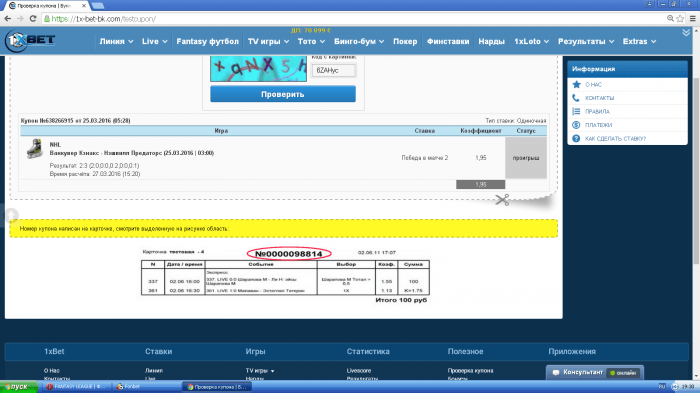Open the Fantasy футбол menu item

tap(208, 41)
